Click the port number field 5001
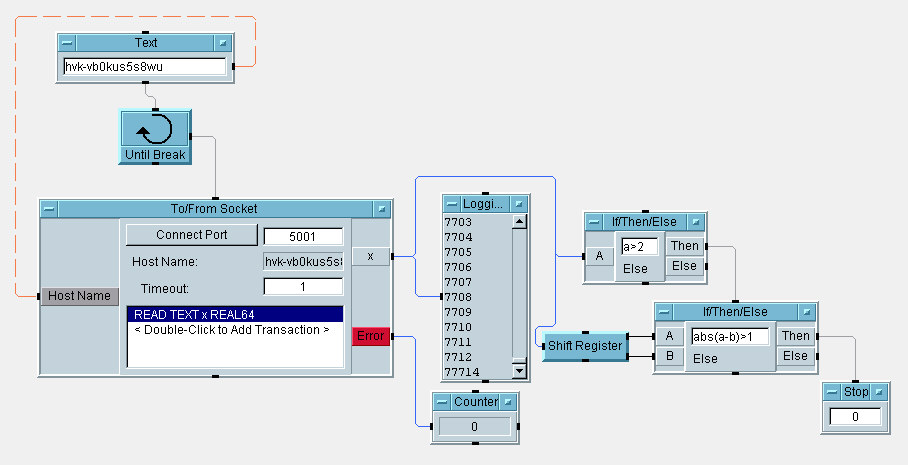The width and height of the screenshot is (908, 465). coord(302,236)
